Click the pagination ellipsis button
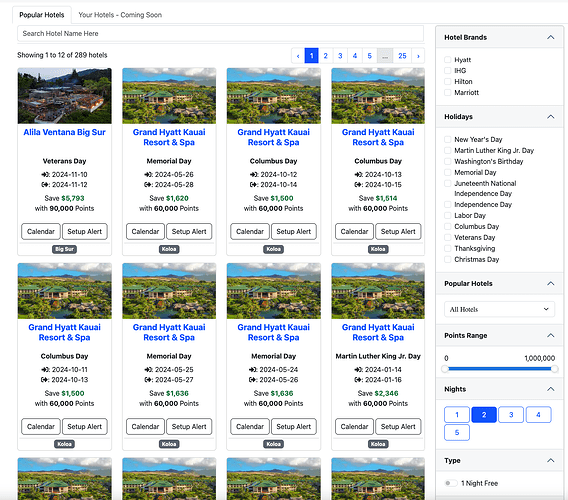This screenshot has width=568, height=500. click(385, 56)
